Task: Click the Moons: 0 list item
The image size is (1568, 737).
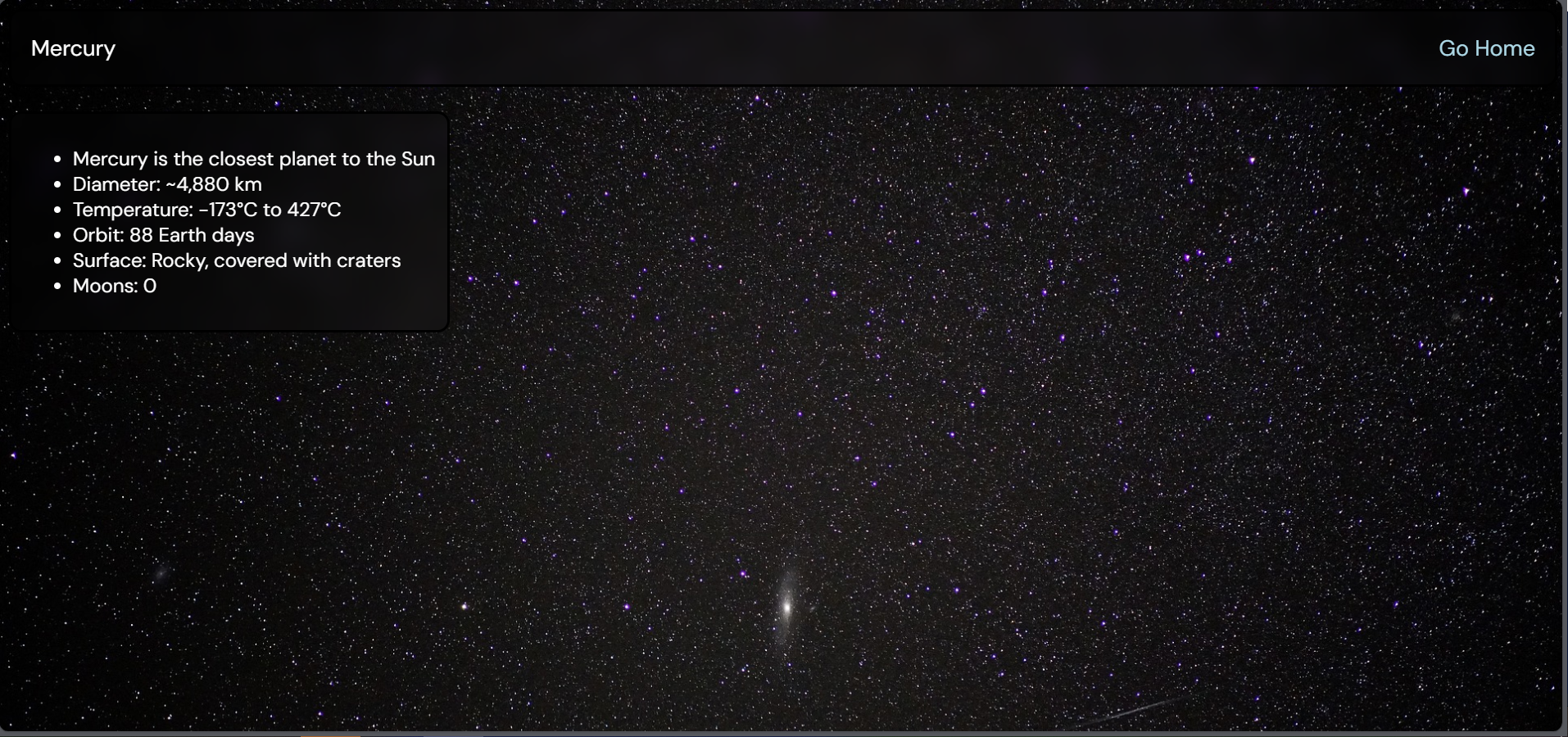Action: (x=114, y=286)
